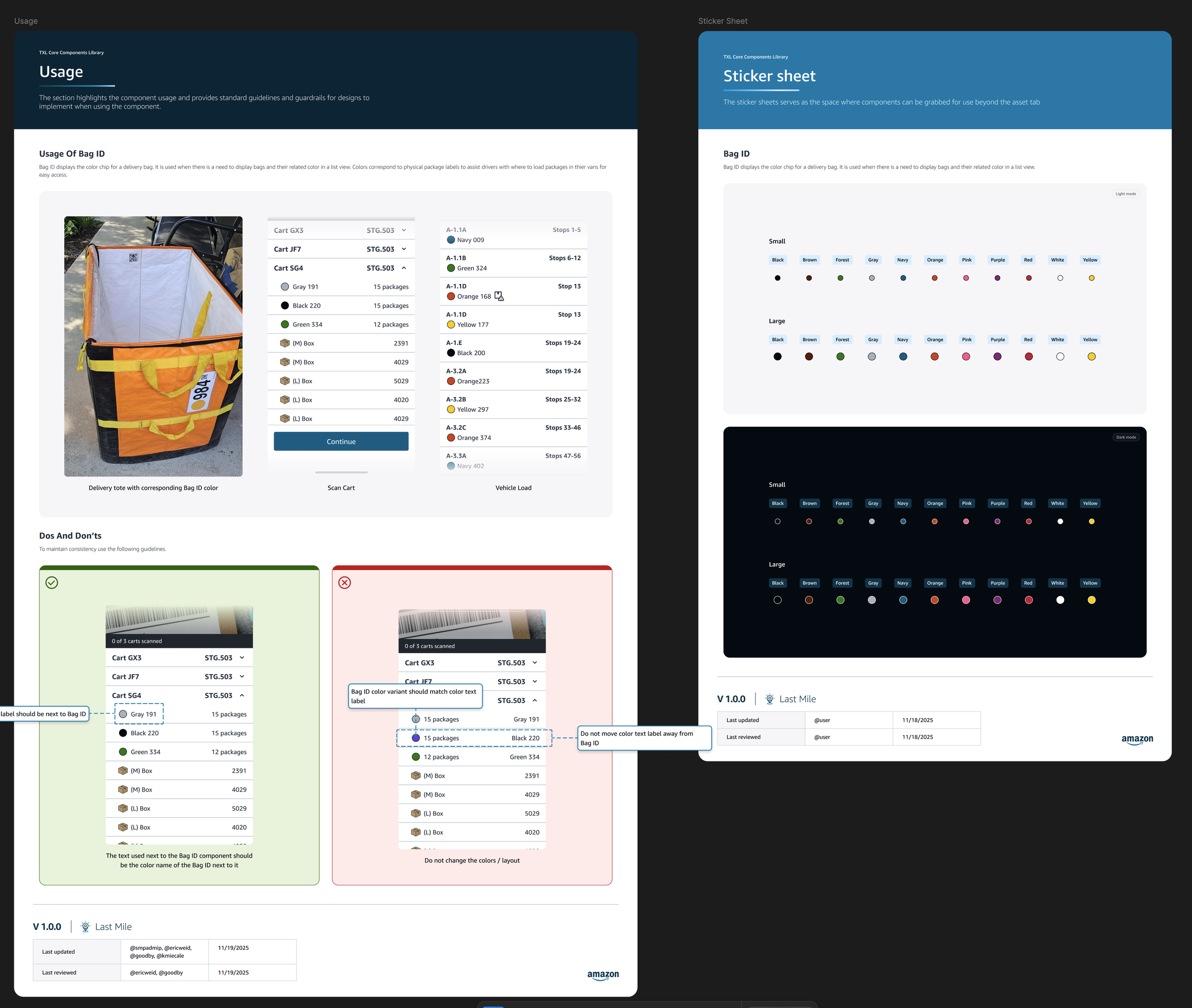Collapse STG.503 up-chevron in red Don't card

click(x=535, y=700)
